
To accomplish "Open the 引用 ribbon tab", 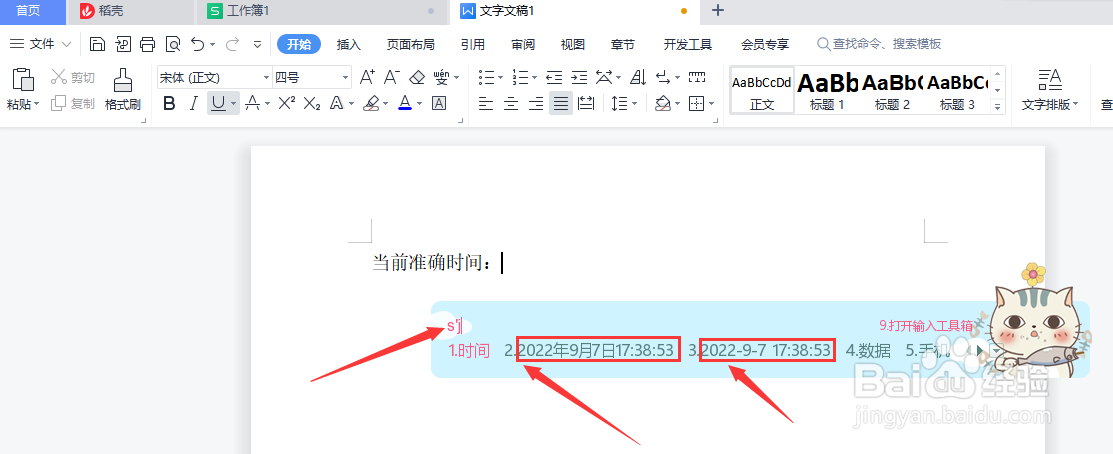I will (473, 45).
